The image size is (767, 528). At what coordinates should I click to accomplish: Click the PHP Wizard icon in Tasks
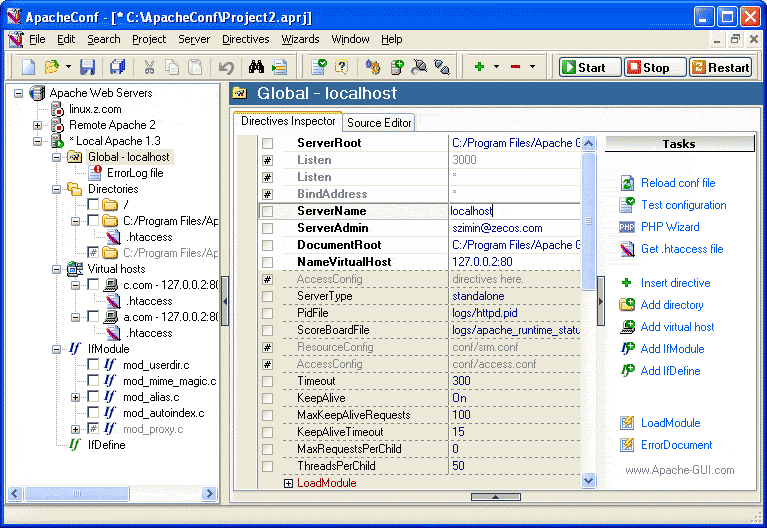pyautogui.click(x=627, y=227)
